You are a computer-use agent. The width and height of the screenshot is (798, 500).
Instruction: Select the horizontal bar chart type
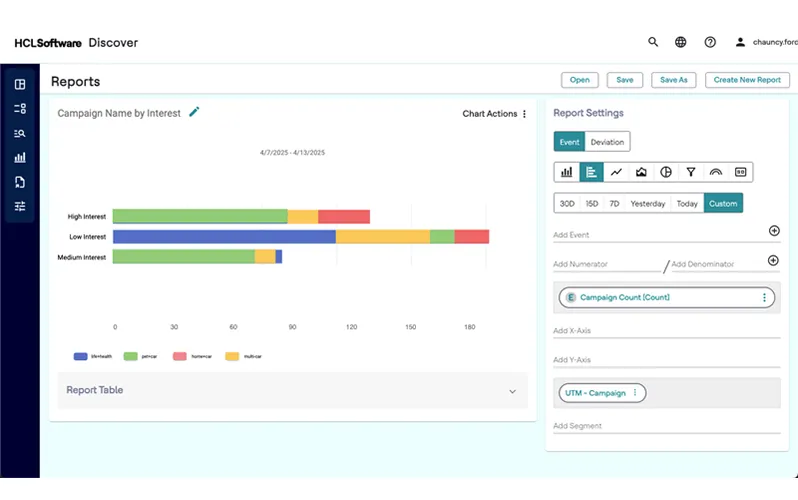point(591,172)
